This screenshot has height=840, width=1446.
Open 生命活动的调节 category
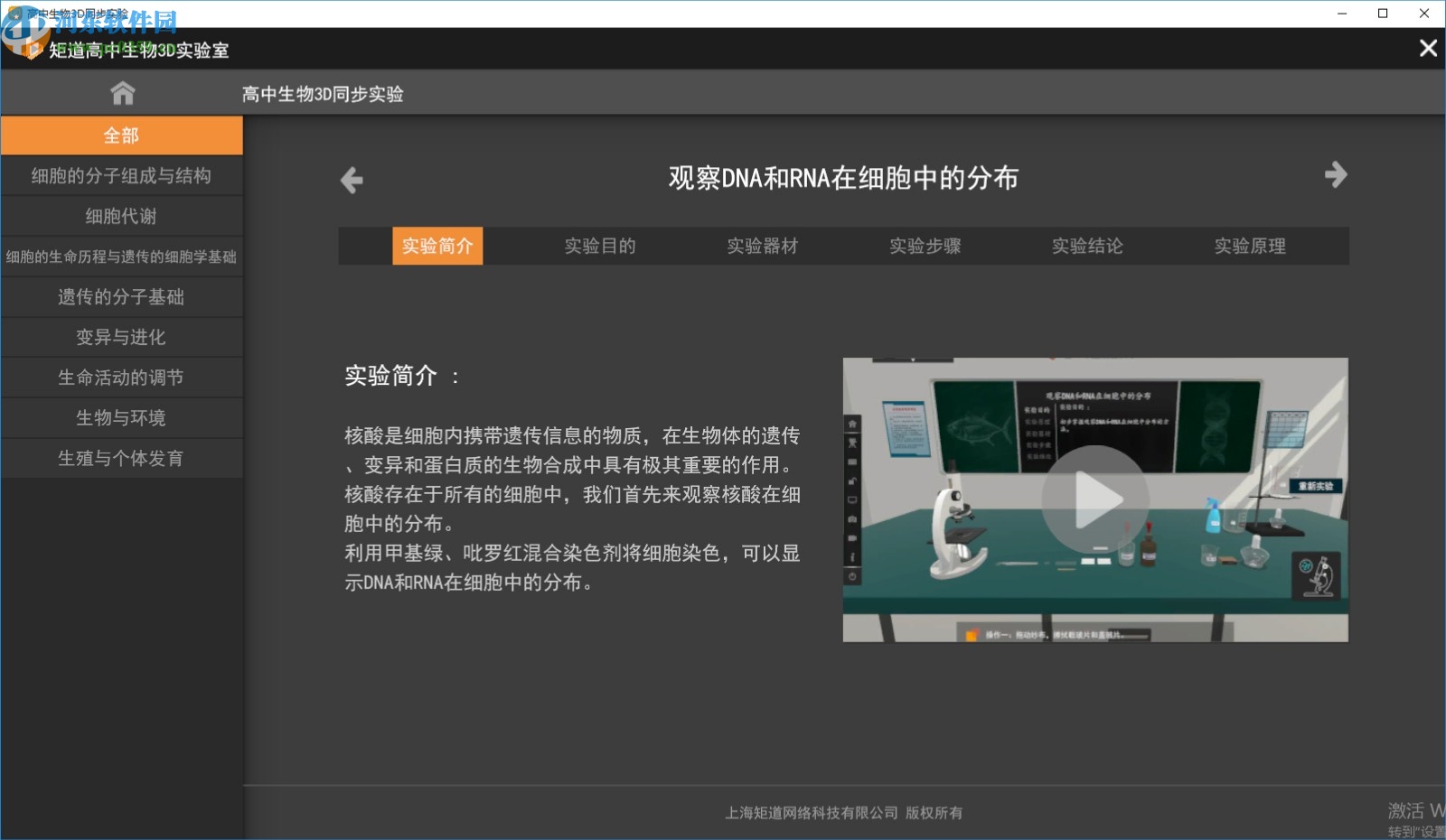point(121,378)
